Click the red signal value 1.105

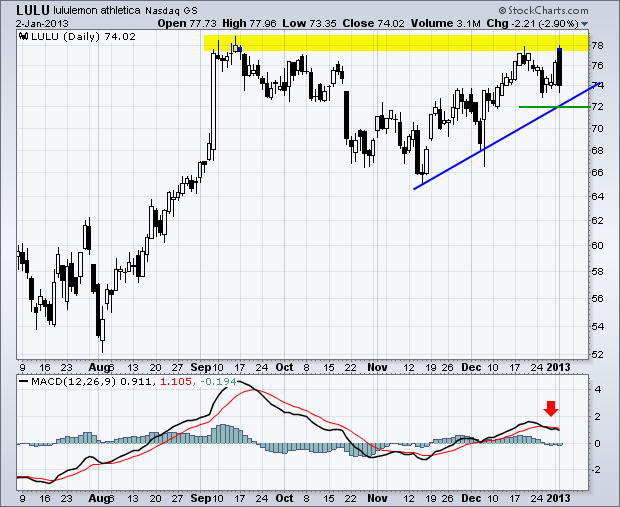coord(175,382)
